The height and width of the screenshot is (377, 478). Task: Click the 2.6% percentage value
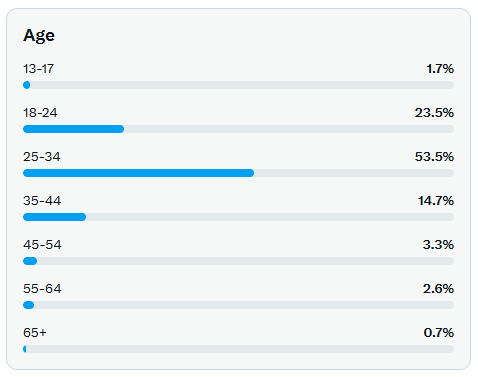pyautogui.click(x=438, y=289)
